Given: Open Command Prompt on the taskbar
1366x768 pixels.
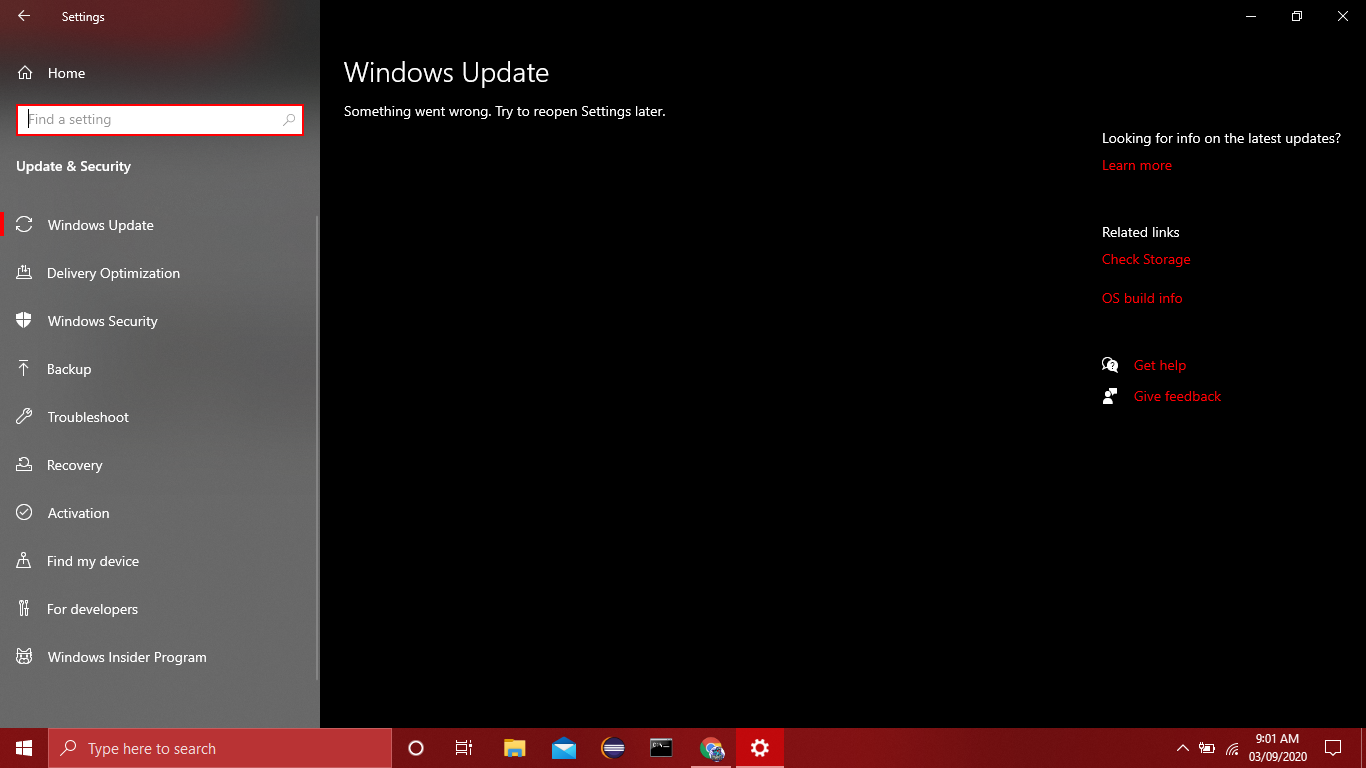Looking at the screenshot, I should pyautogui.click(x=661, y=748).
